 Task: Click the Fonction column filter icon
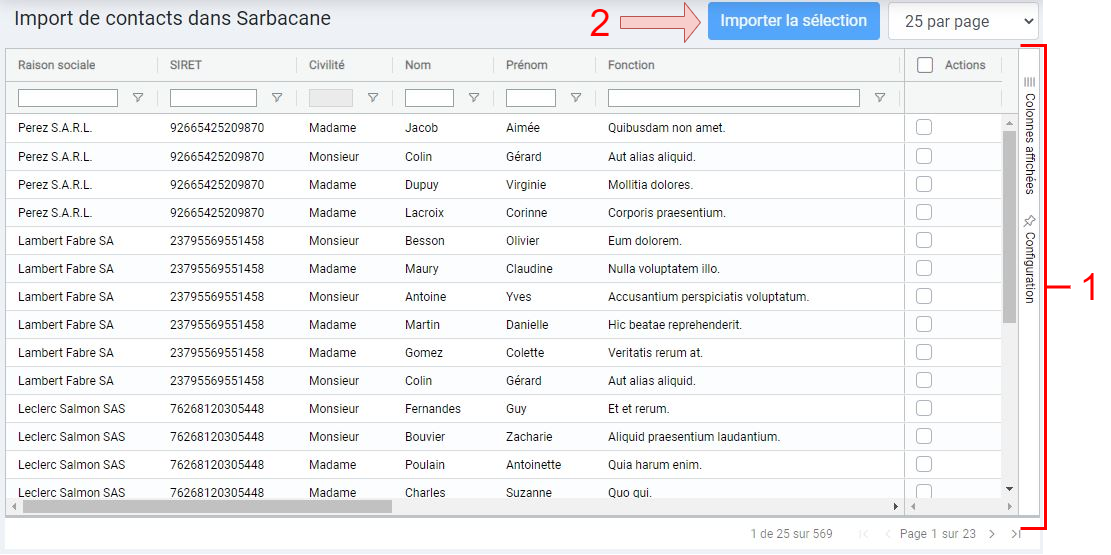(x=880, y=98)
